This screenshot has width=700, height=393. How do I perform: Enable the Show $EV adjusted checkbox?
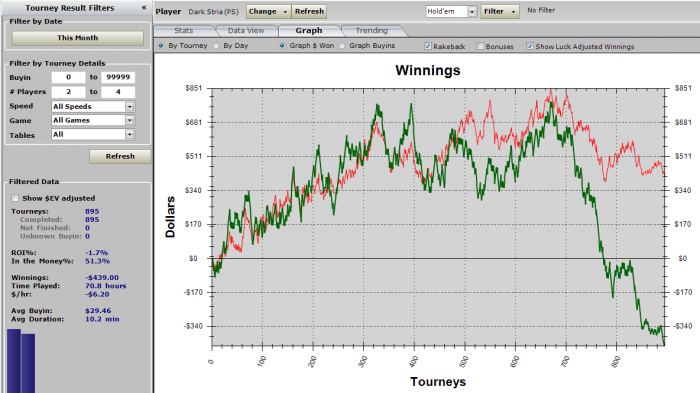pos(15,198)
